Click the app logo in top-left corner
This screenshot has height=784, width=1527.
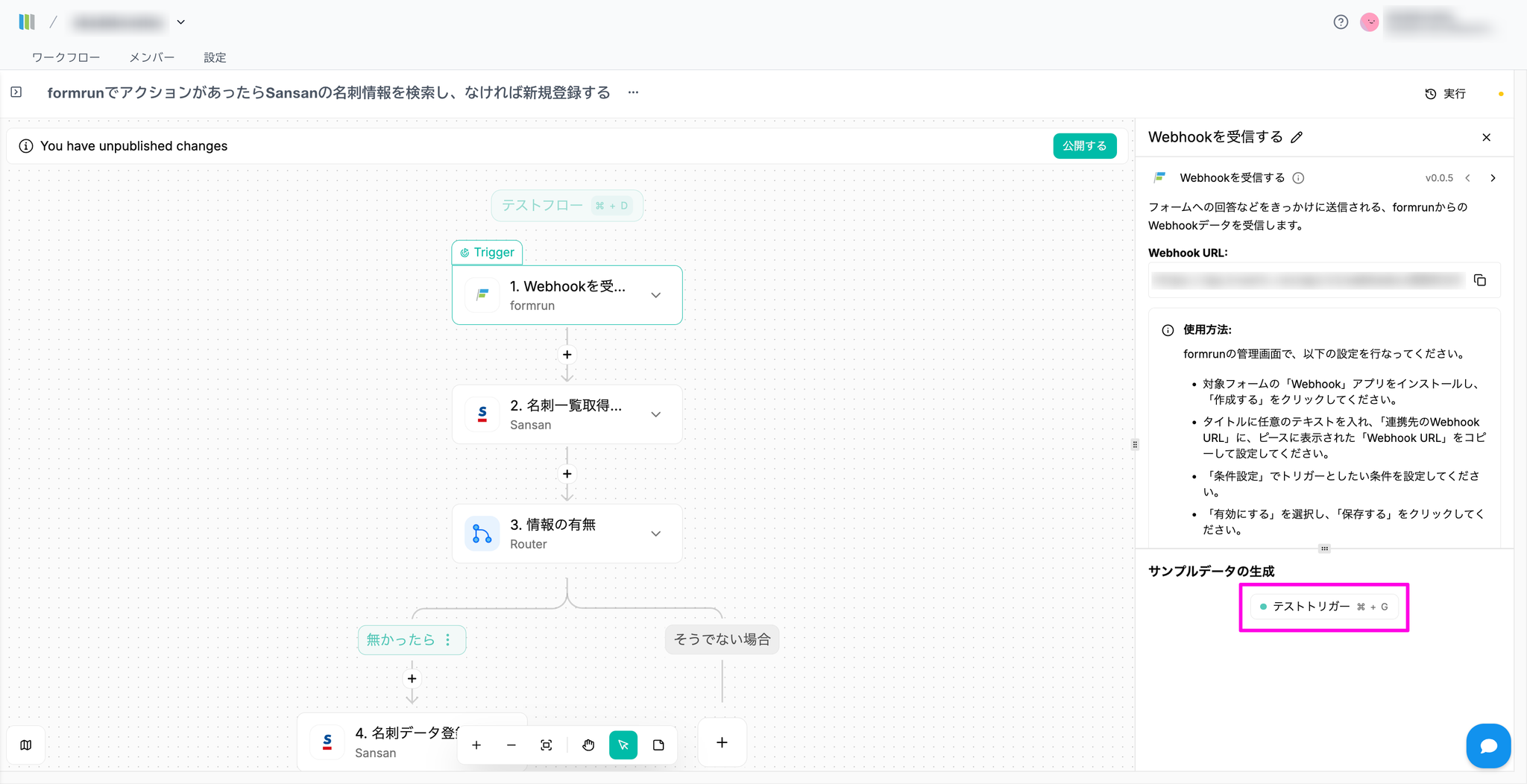[27, 22]
